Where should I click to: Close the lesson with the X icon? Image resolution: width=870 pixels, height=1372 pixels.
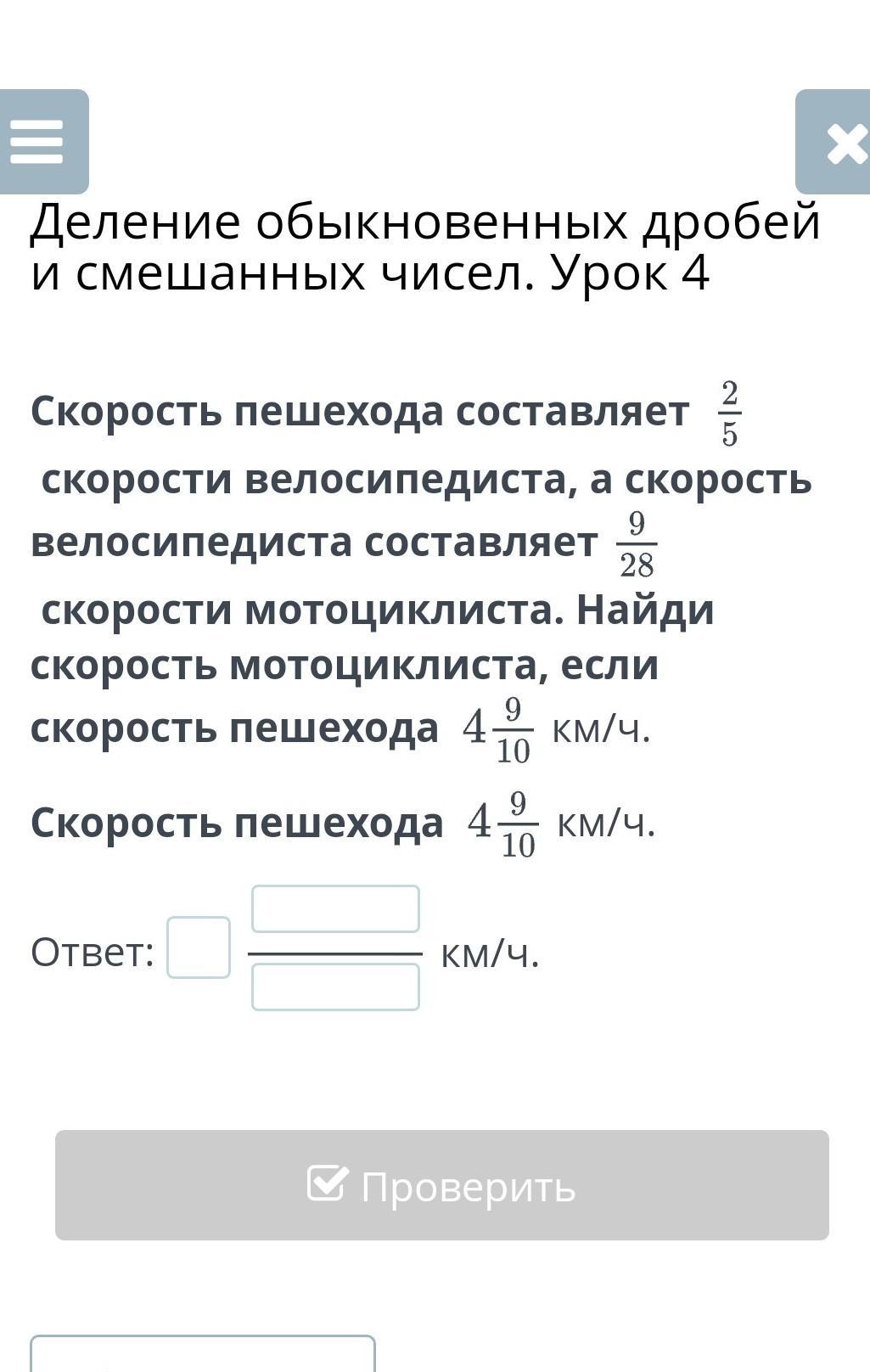(834, 142)
